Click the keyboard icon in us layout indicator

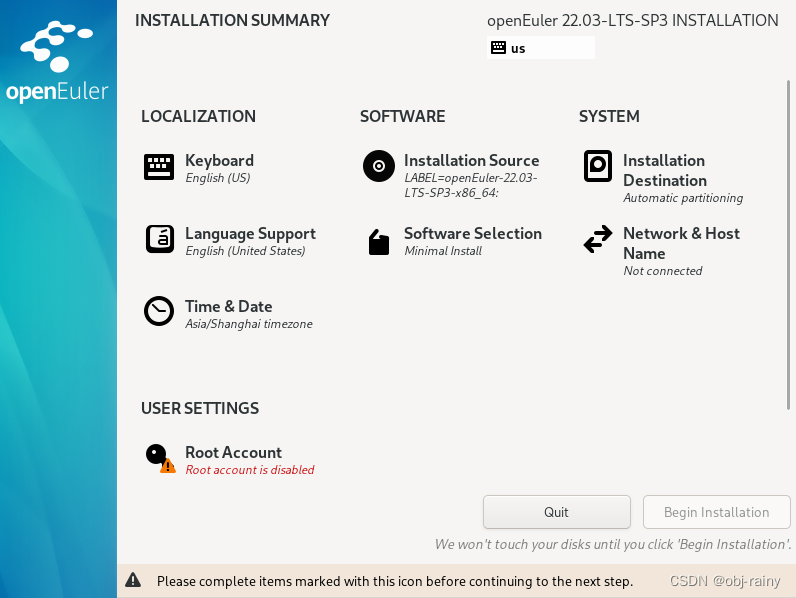pos(499,48)
